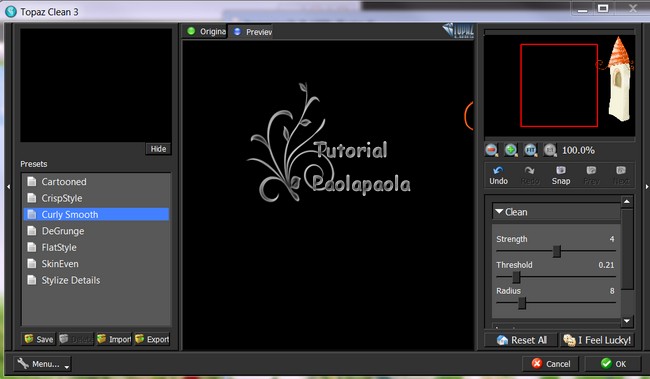The height and width of the screenshot is (379, 650).
Task: Export the preset
Action: (x=152, y=339)
